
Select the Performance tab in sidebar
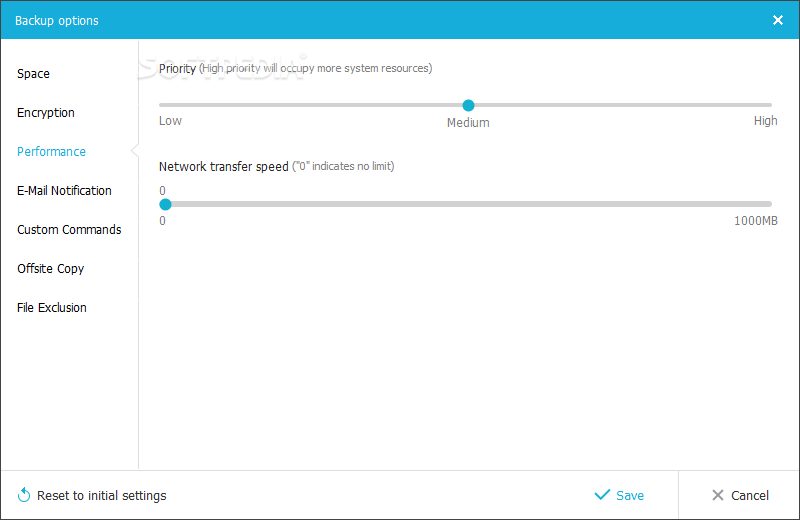(x=51, y=152)
